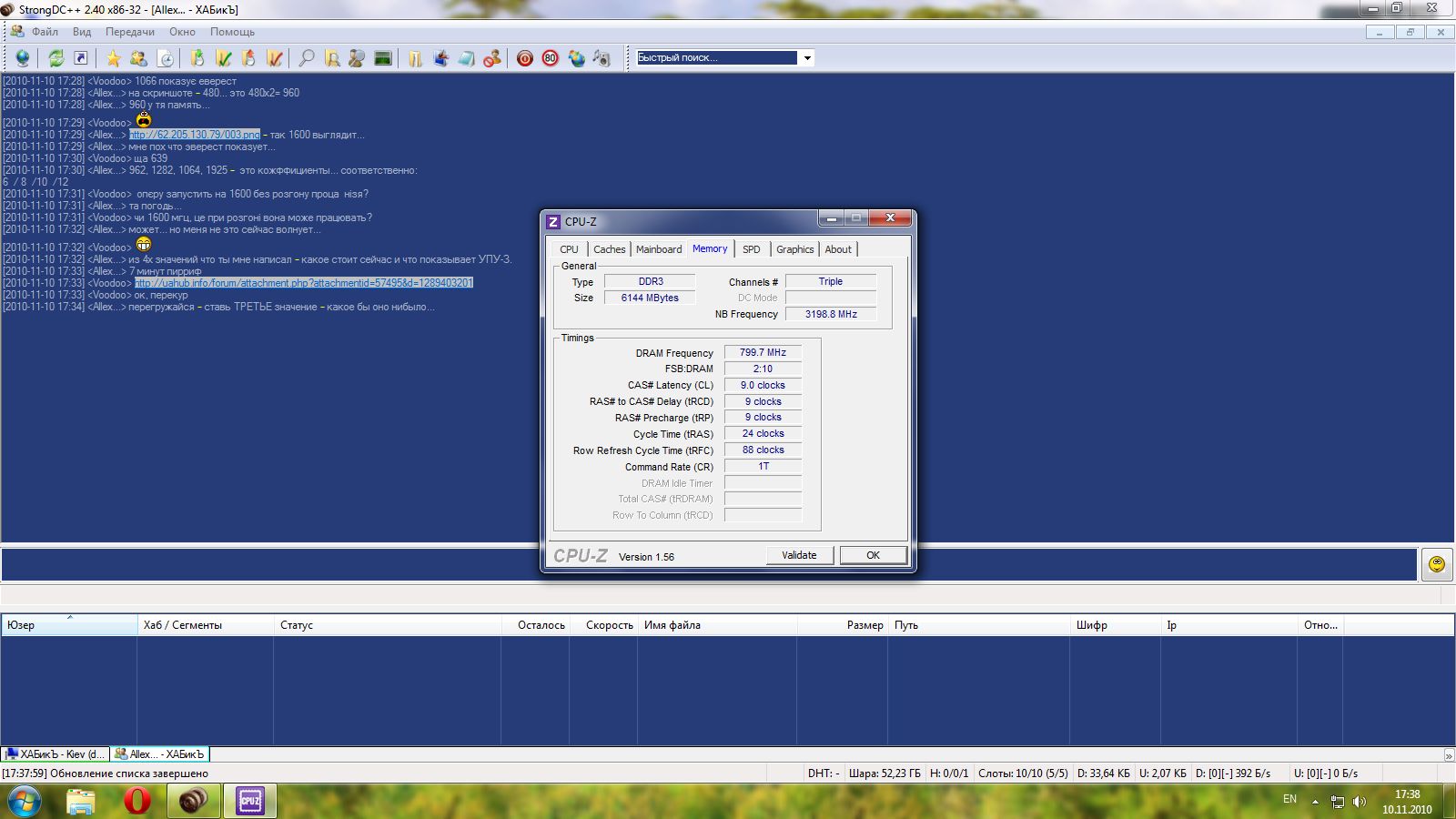Image resolution: width=1456 pixels, height=819 pixels.
Task: Open the Upload Queue toolbar icon
Action: pos(248,58)
